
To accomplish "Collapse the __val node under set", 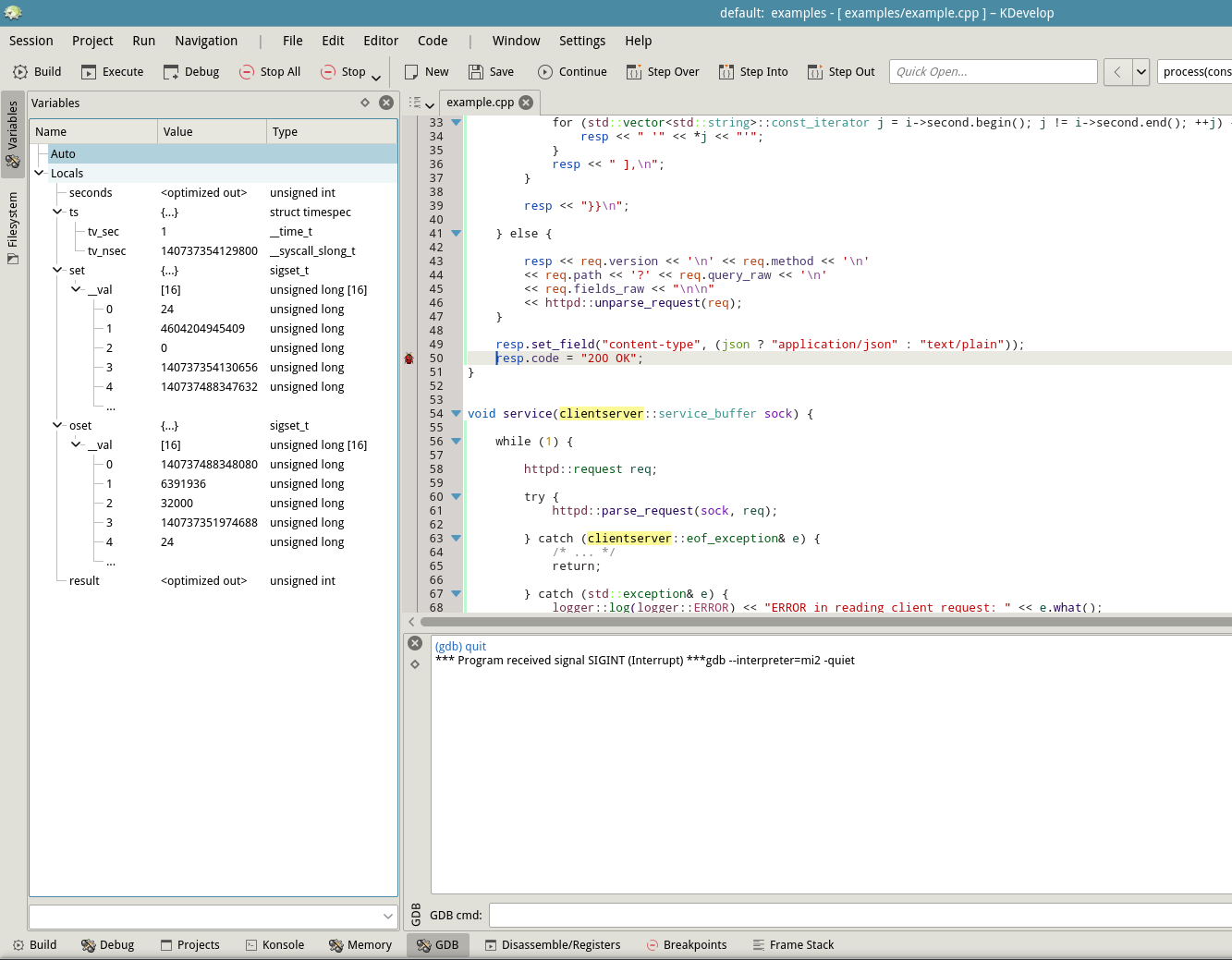I will (76, 289).
